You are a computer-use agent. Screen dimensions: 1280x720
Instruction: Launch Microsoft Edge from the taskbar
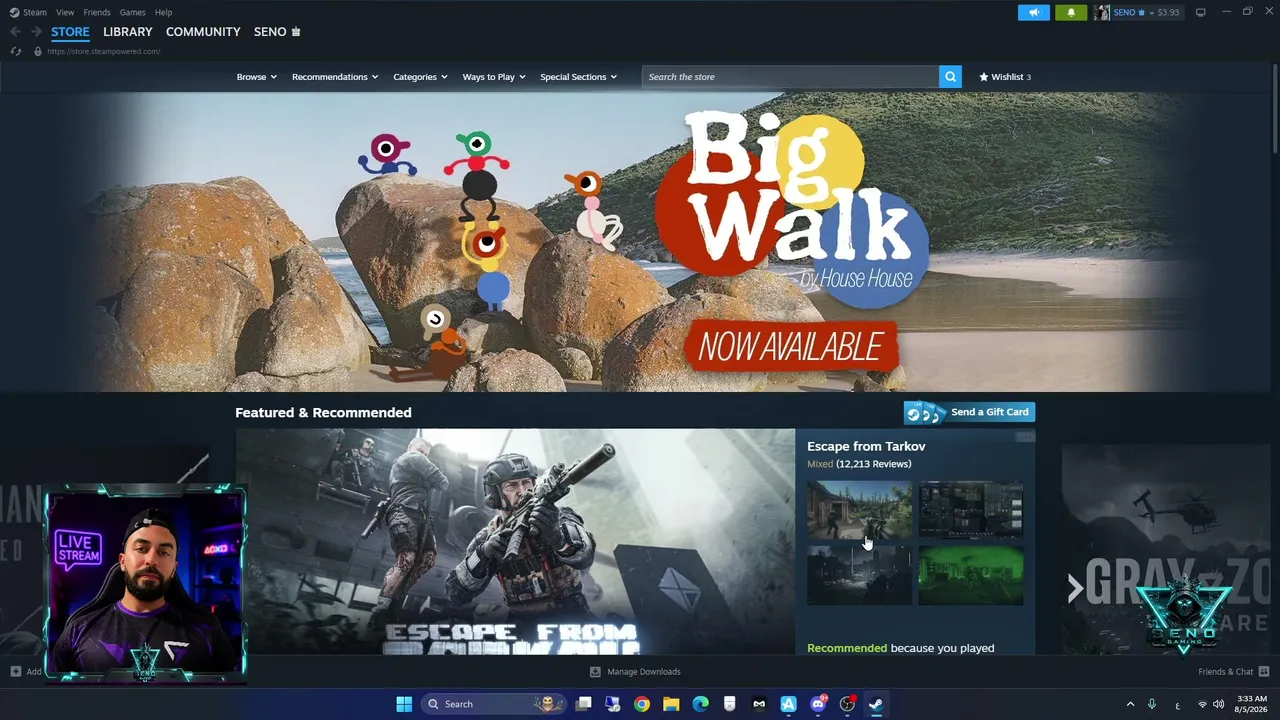coord(701,704)
